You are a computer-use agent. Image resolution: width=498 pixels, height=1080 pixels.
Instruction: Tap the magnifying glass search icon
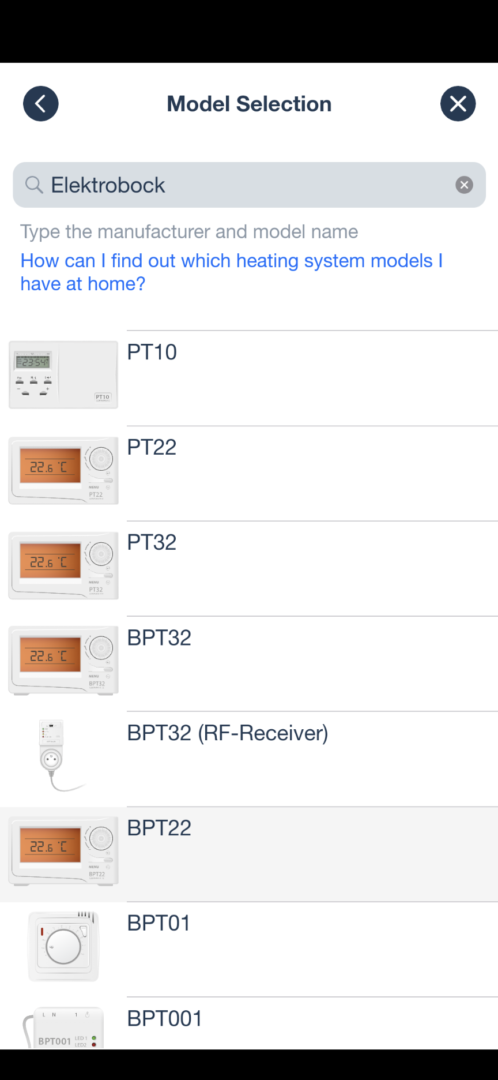pyautogui.click(x=34, y=185)
